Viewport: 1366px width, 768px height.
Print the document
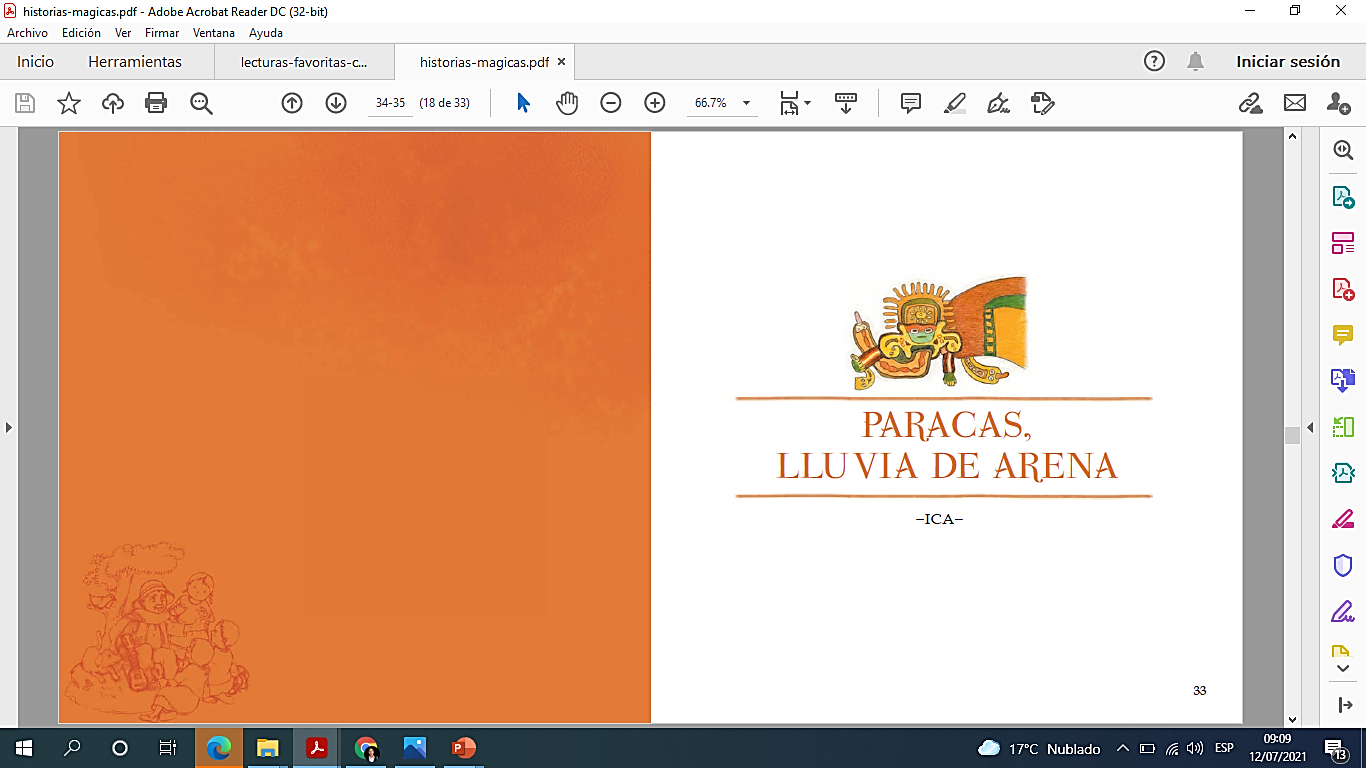pos(156,103)
